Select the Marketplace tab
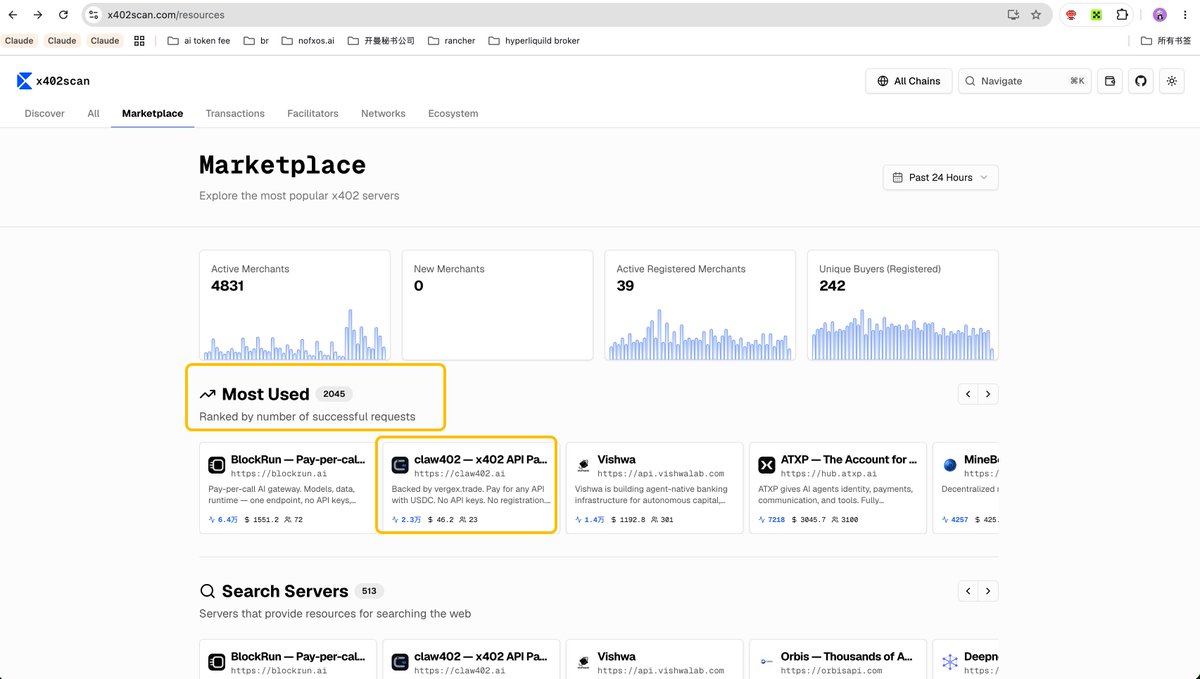1200x679 pixels. pos(152,113)
